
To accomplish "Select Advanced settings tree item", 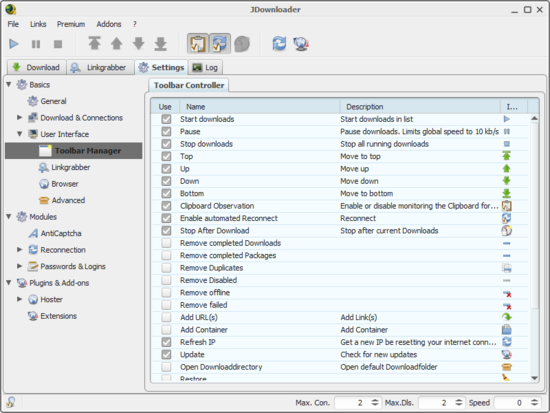I will coord(68,200).
